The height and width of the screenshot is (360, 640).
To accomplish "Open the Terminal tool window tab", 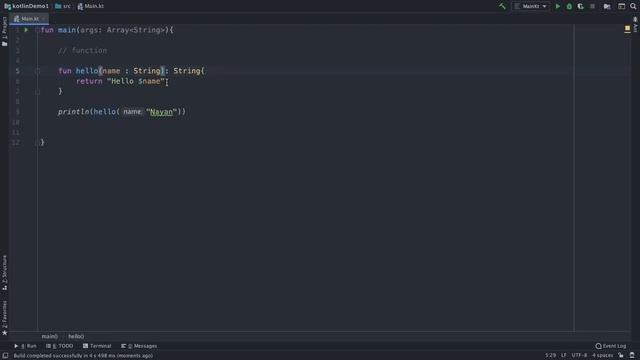I will tap(97, 346).
